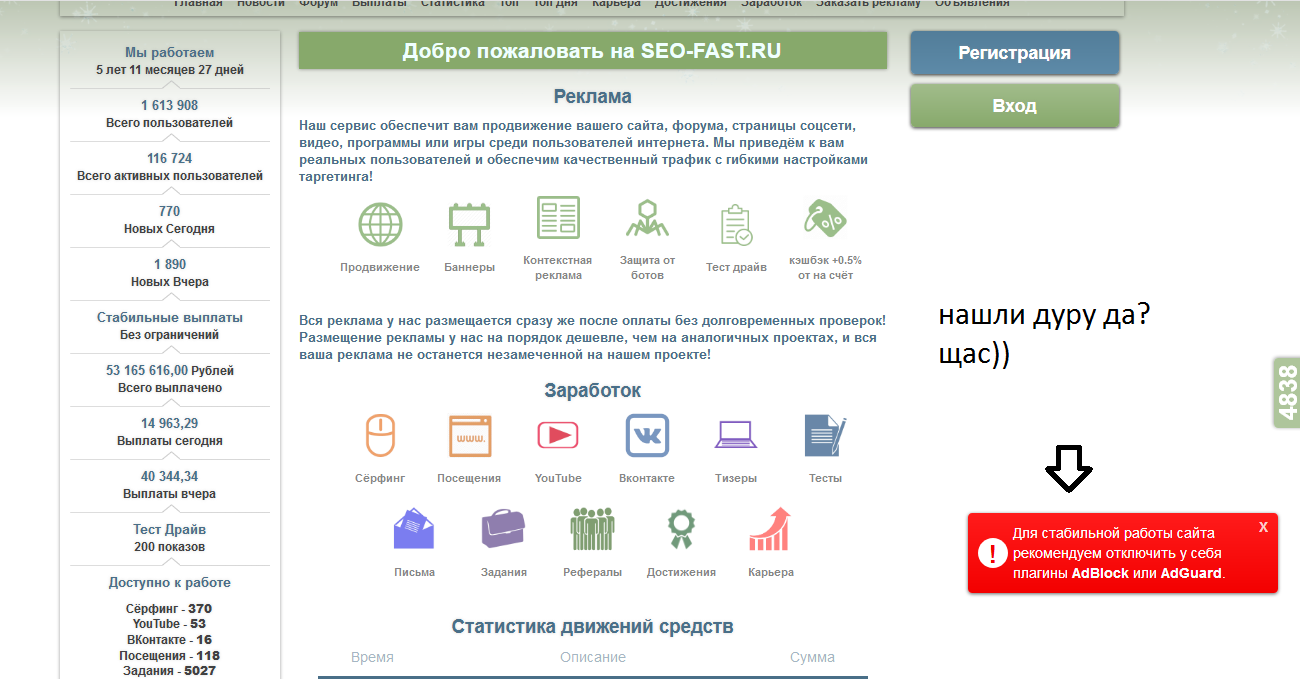Click the Заработок section heading
The height and width of the screenshot is (679, 1300).
tap(593, 391)
